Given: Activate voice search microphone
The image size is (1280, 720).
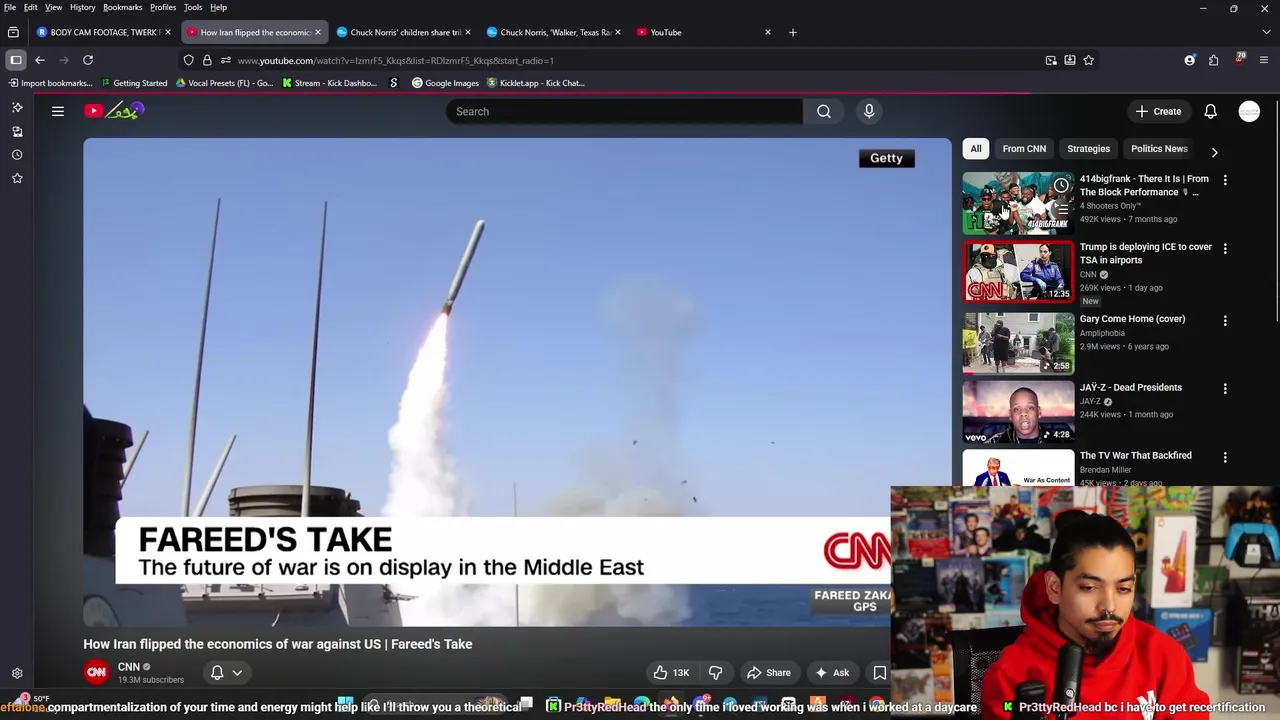Looking at the screenshot, I should point(869,111).
